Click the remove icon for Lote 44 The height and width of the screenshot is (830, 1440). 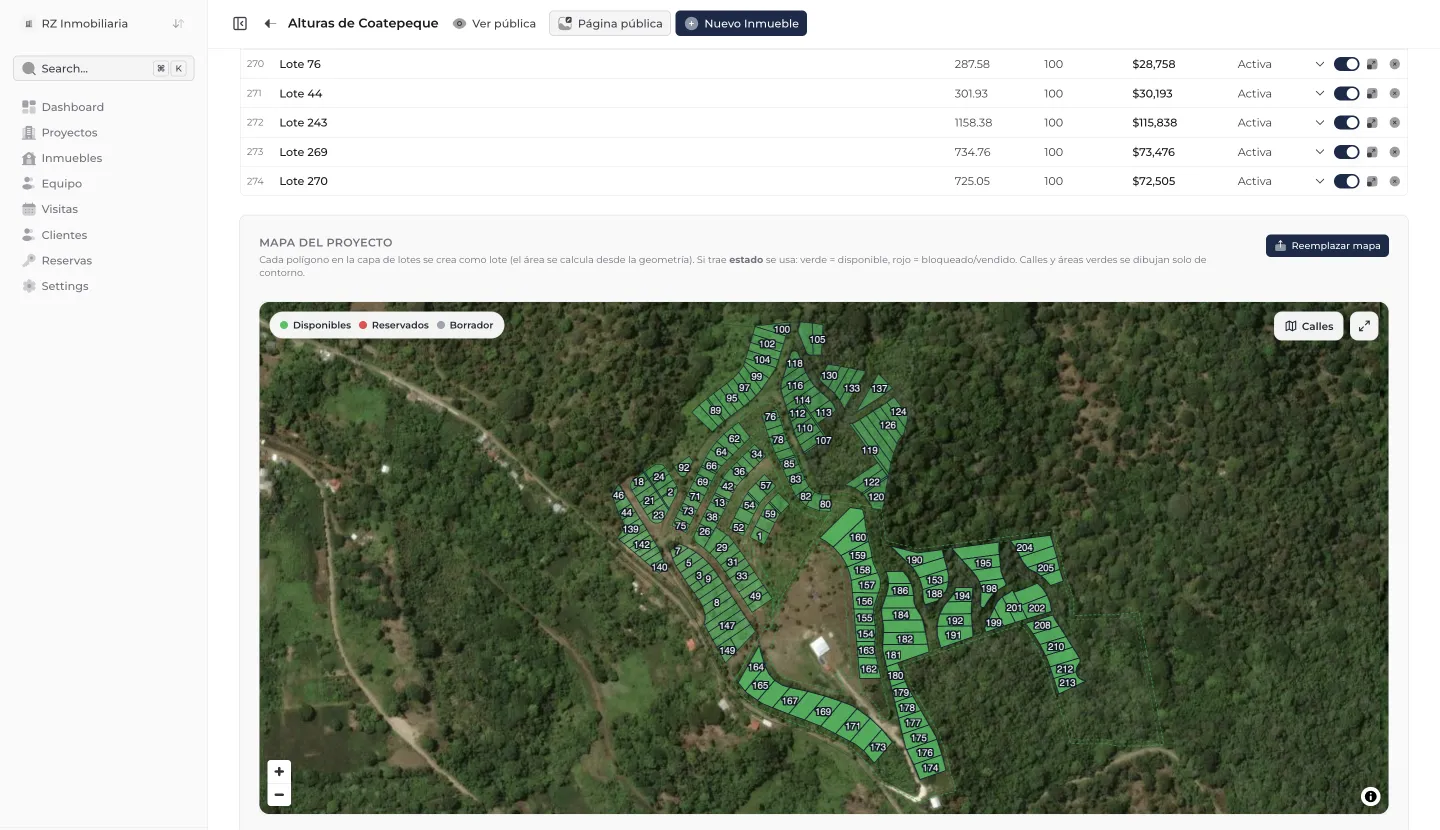pos(1395,93)
